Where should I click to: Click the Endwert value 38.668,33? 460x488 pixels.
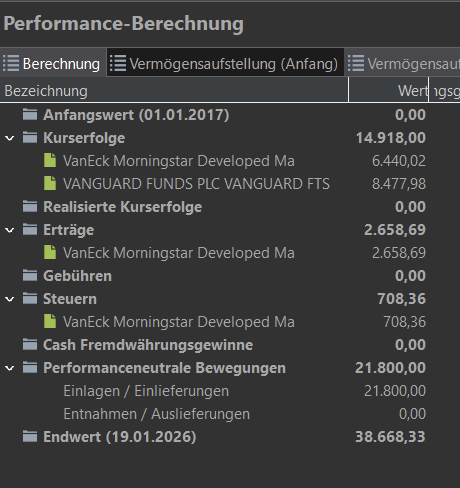(x=390, y=437)
